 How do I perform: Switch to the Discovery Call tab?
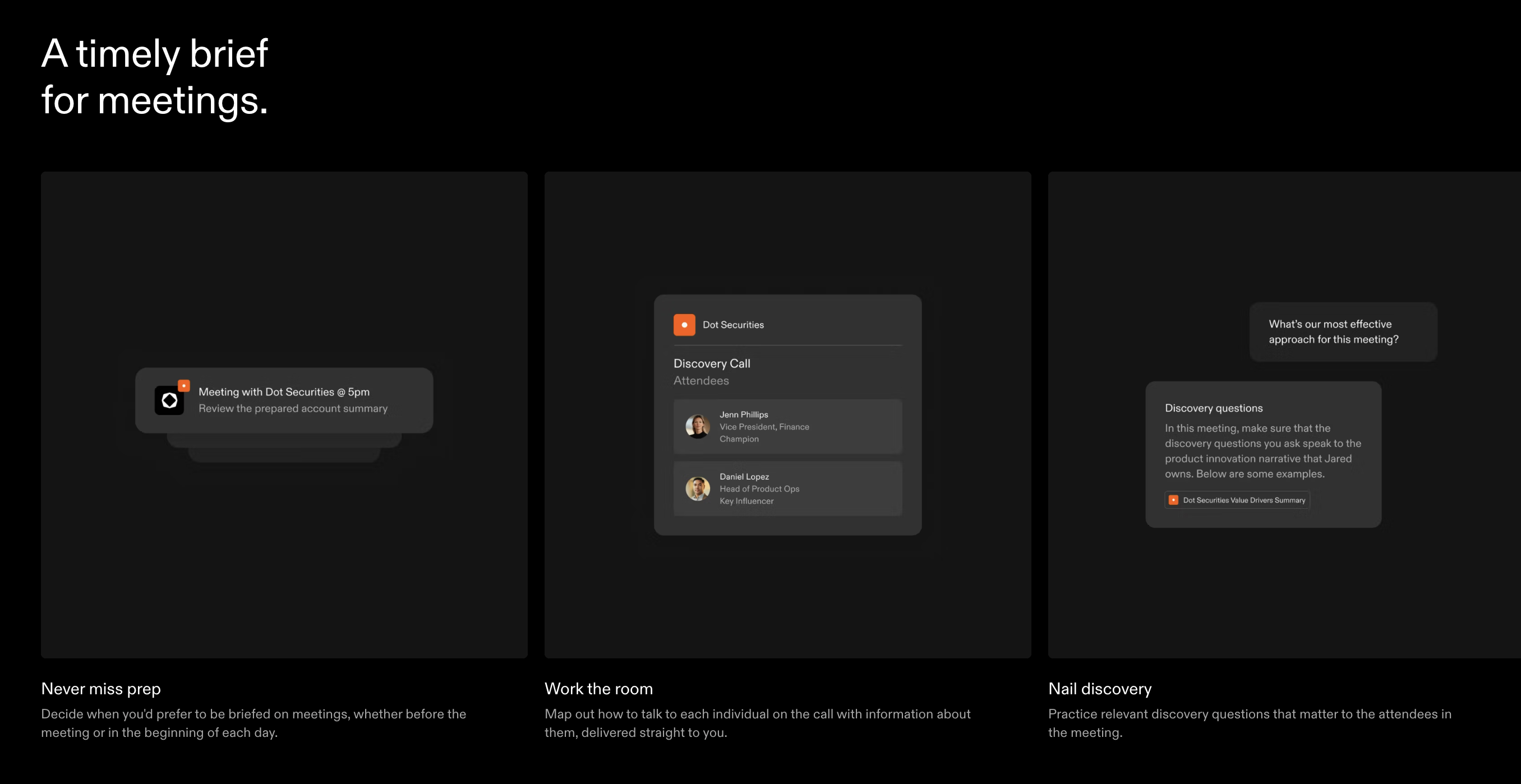712,363
